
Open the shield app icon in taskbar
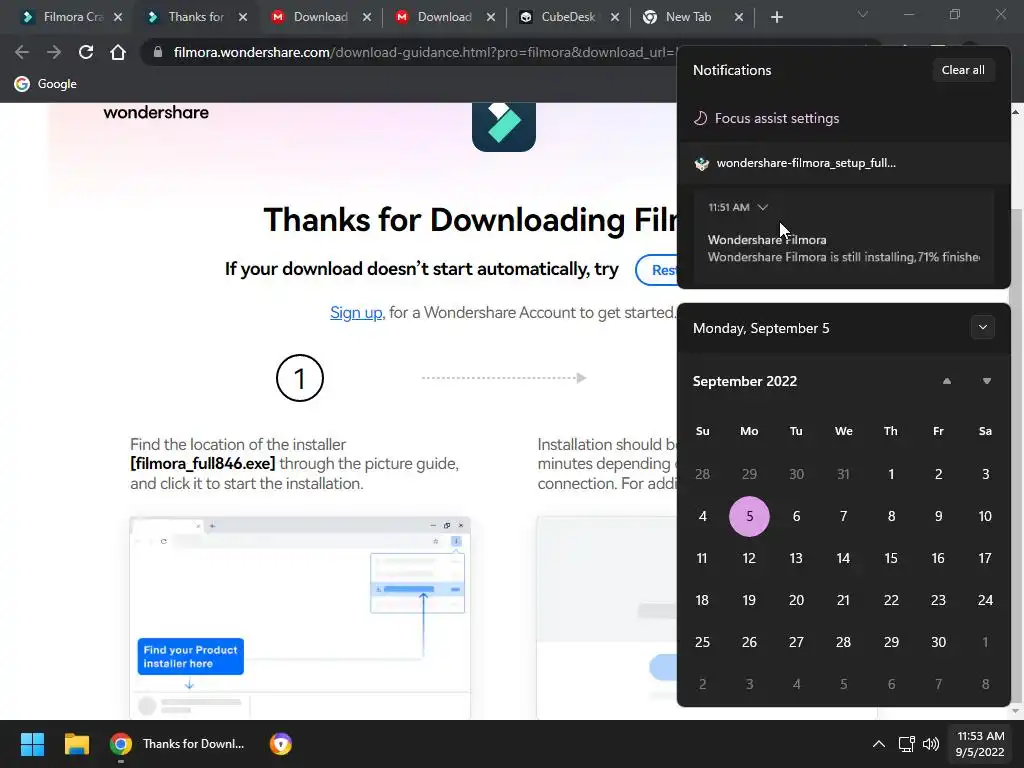[x=281, y=744]
